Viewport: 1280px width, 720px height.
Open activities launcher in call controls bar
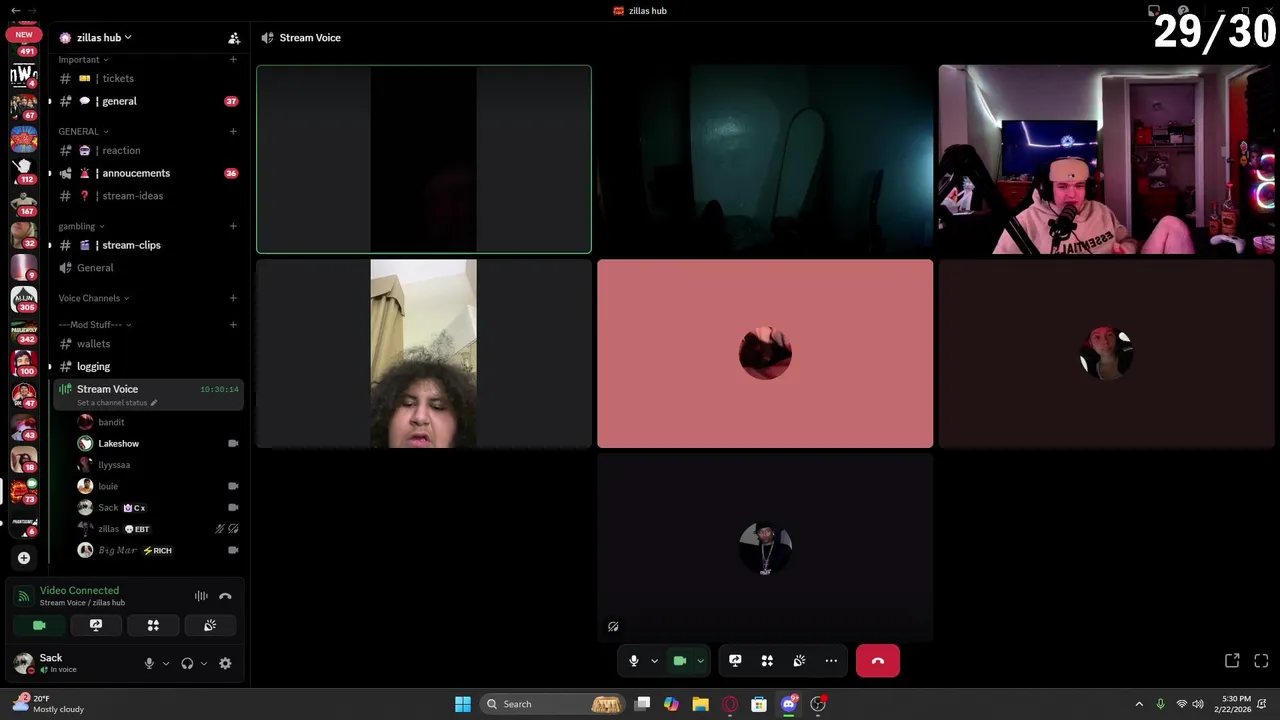point(767,661)
